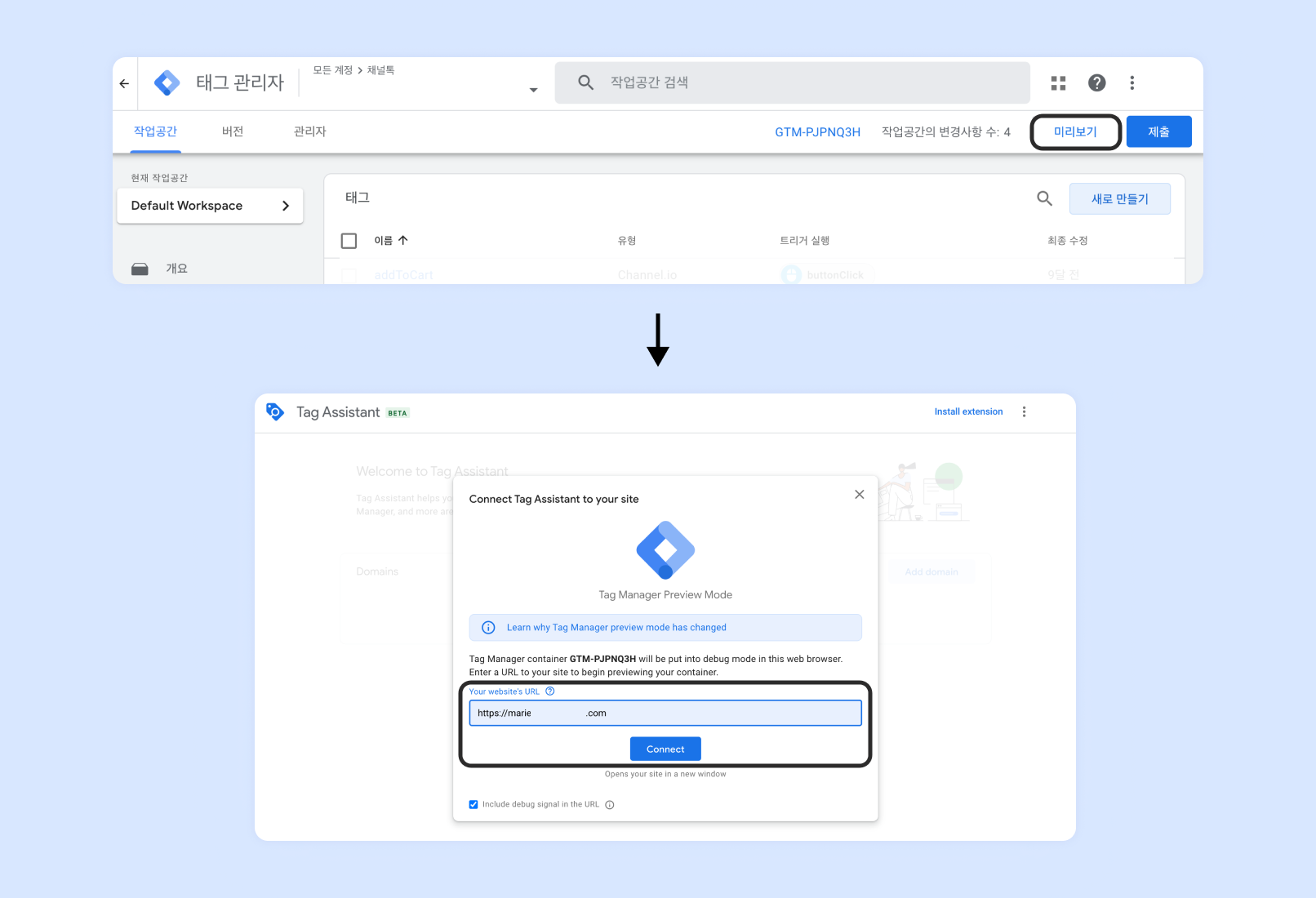Click the 채널톡 breadcrumb text
The image size is (1316, 898).
point(381,70)
